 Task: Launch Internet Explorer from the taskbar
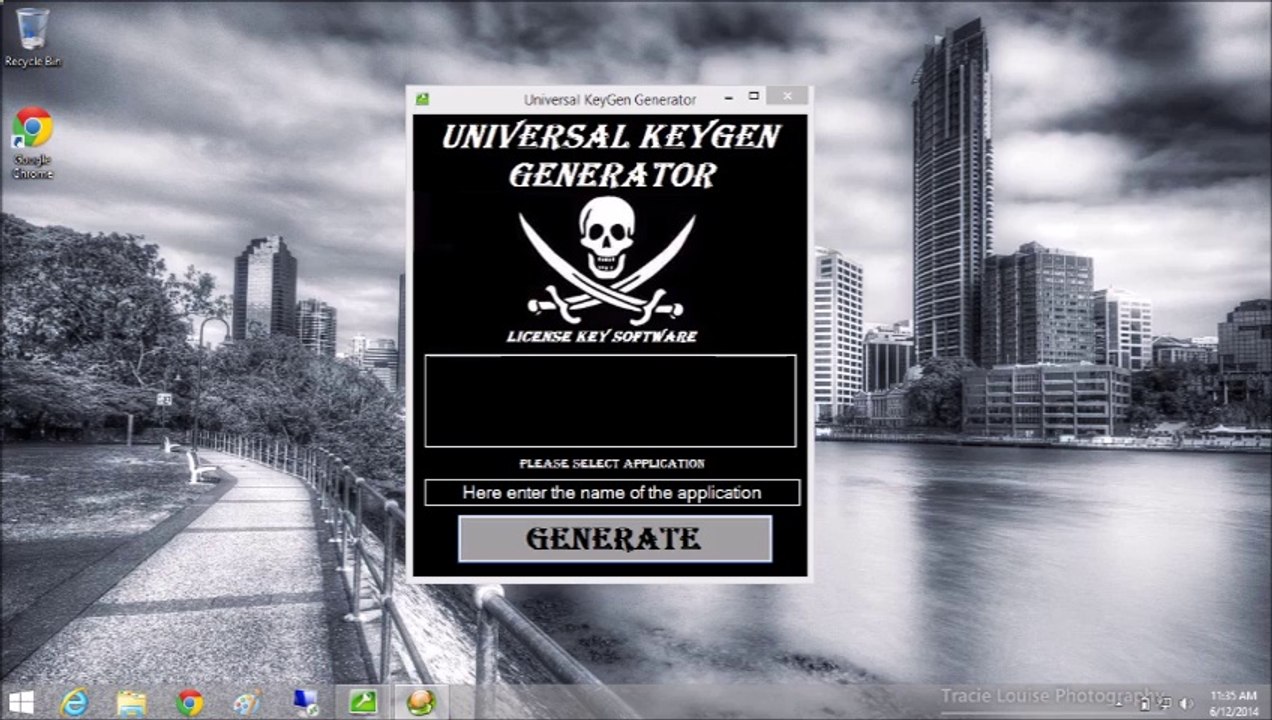73,703
